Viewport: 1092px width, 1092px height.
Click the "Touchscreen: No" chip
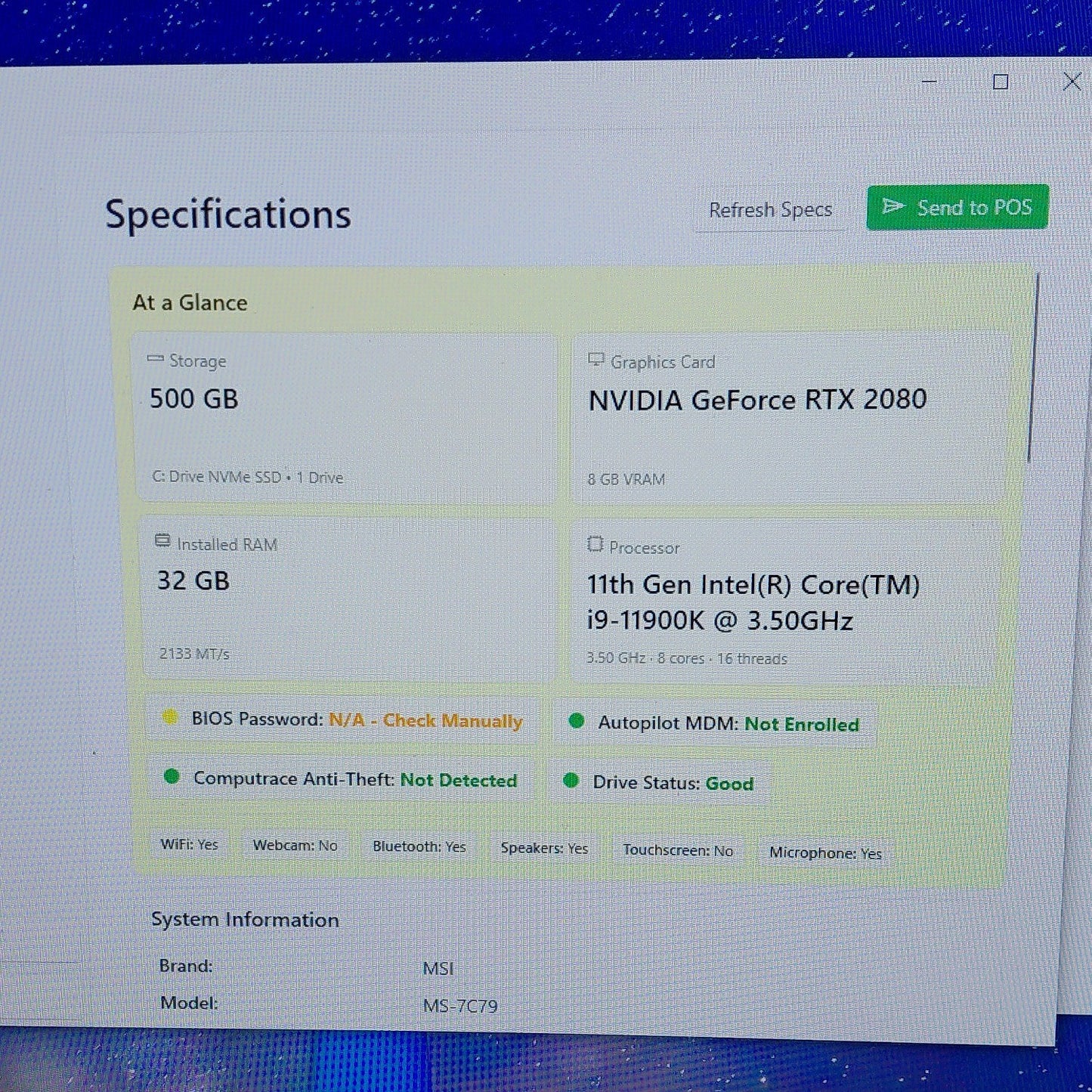(678, 850)
